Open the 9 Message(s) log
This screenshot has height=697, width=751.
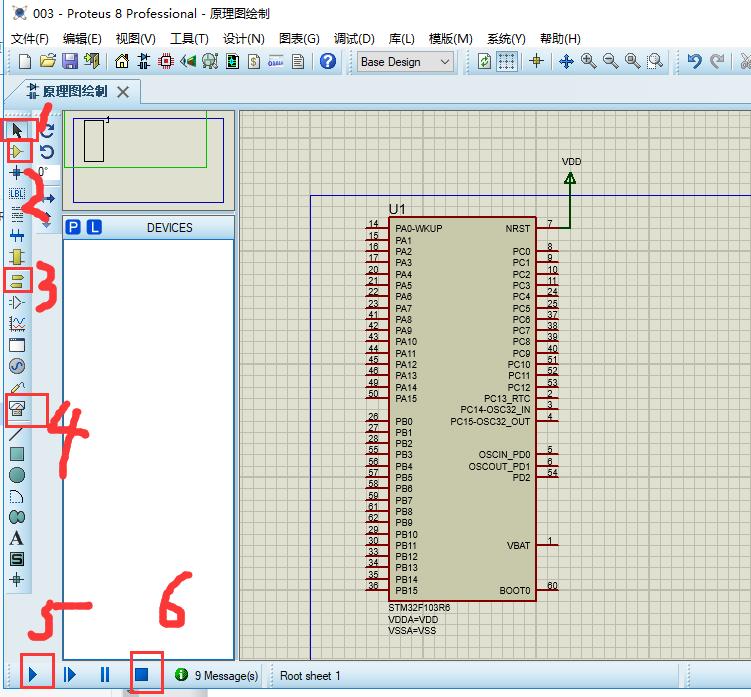tap(216, 675)
